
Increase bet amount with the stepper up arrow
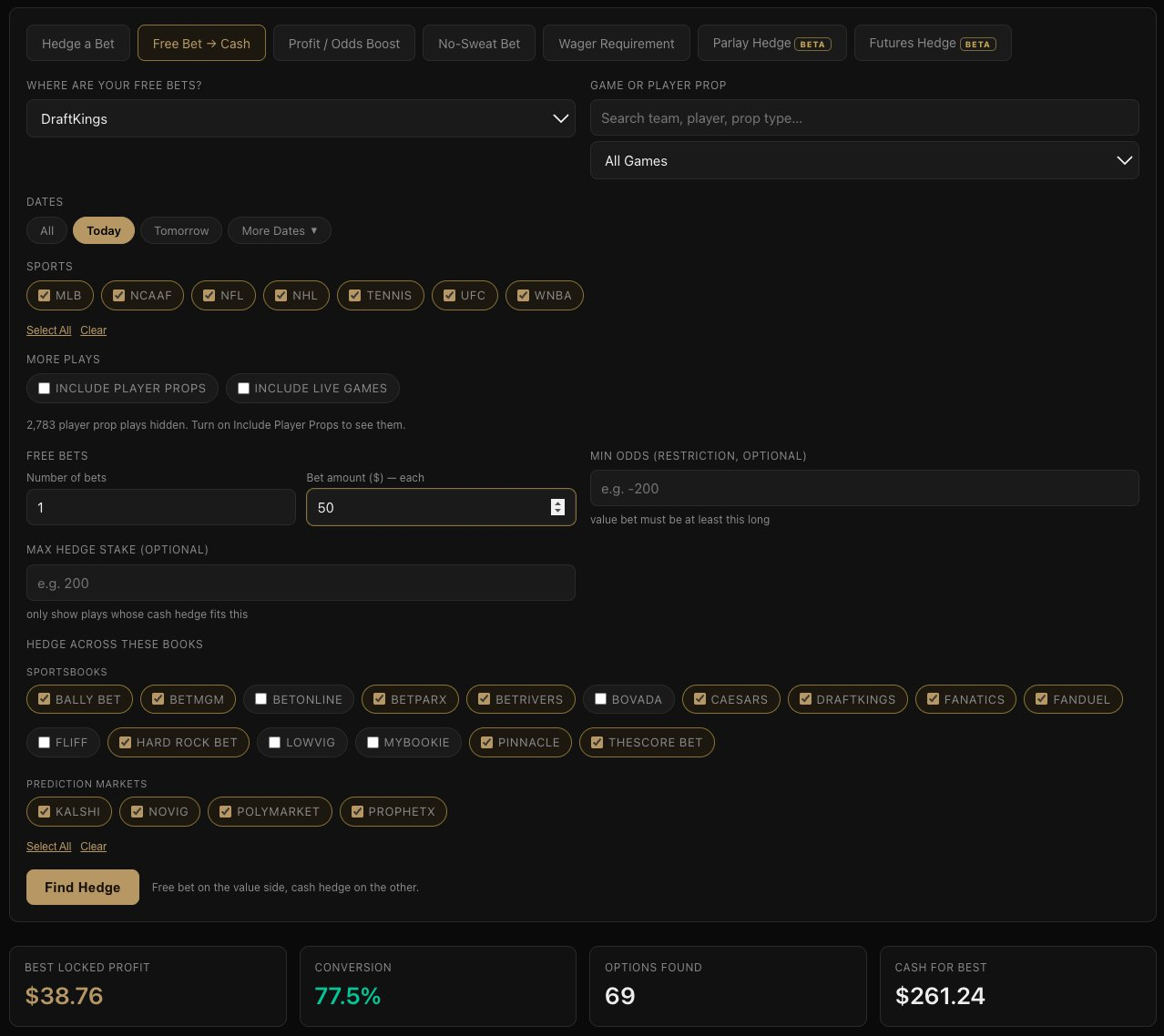pos(558,503)
